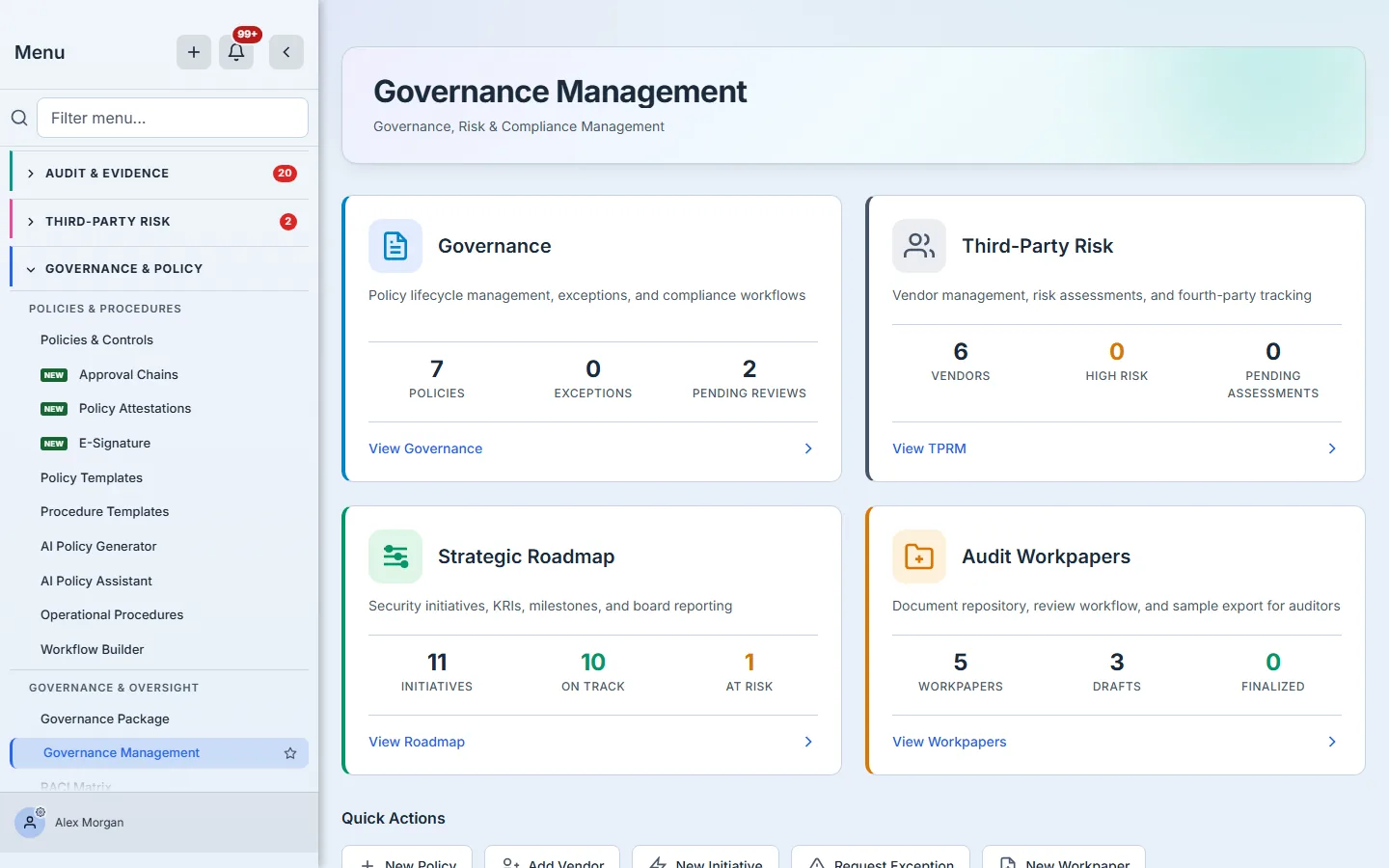
Task: Click the Policies & Procedures group heading
Action: [105, 309]
